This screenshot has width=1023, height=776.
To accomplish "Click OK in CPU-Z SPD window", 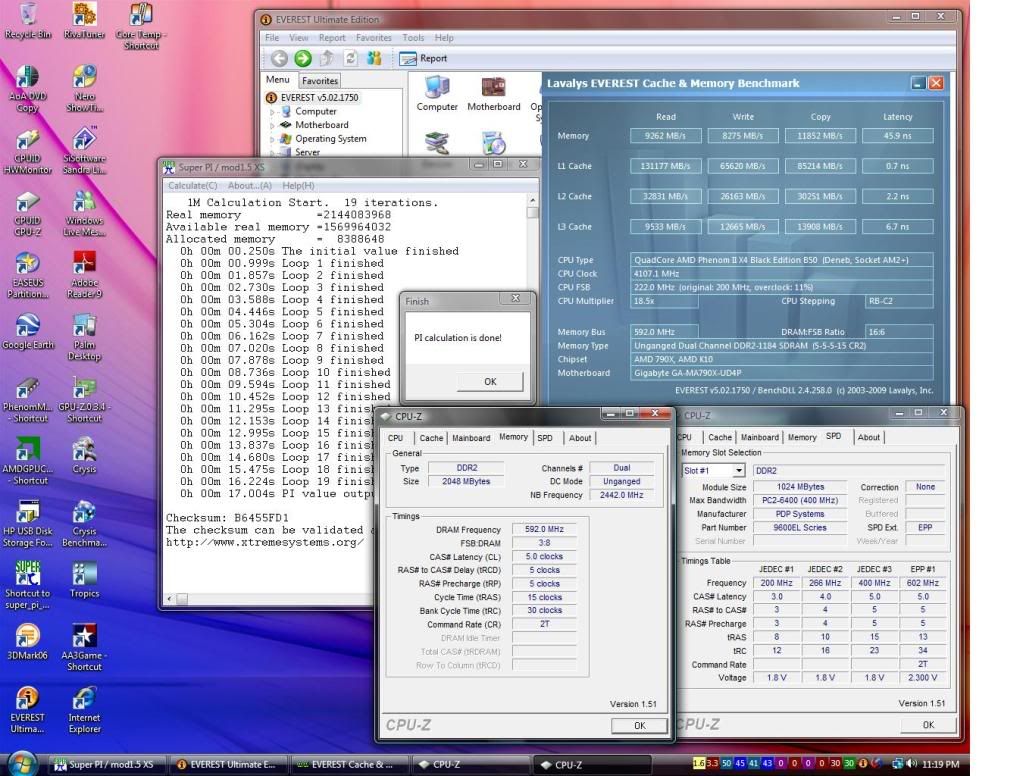I will tap(928, 724).
